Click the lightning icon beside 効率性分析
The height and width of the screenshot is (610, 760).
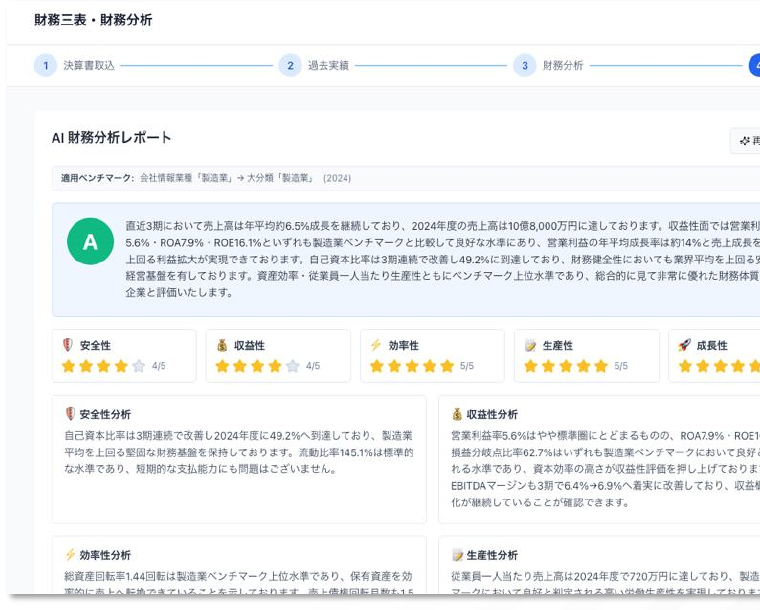[70, 554]
